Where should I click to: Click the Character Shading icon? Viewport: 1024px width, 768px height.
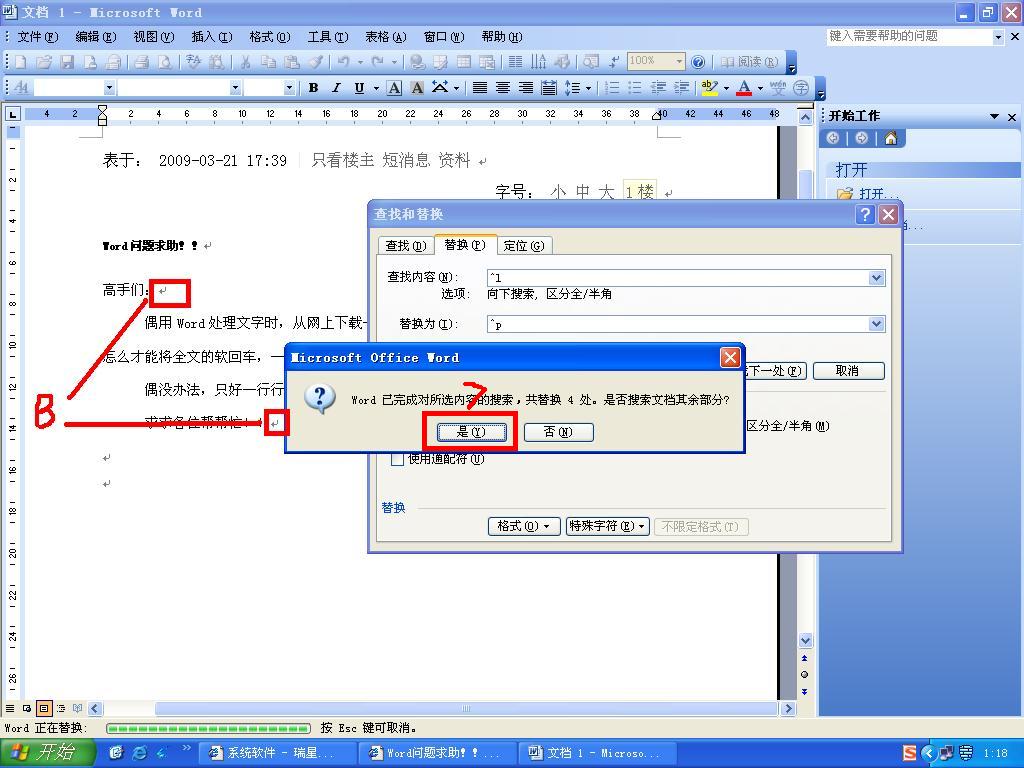coord(417,88)
